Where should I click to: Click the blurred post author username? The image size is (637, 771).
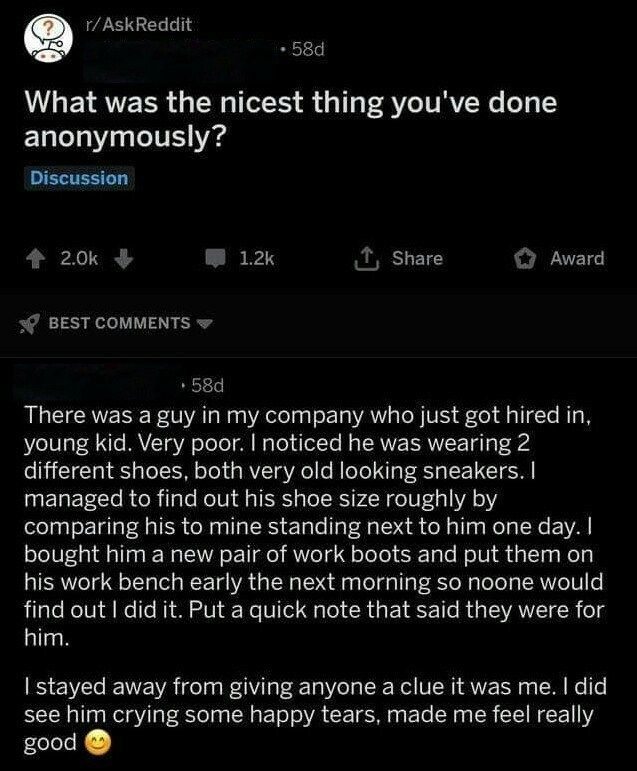185,52
